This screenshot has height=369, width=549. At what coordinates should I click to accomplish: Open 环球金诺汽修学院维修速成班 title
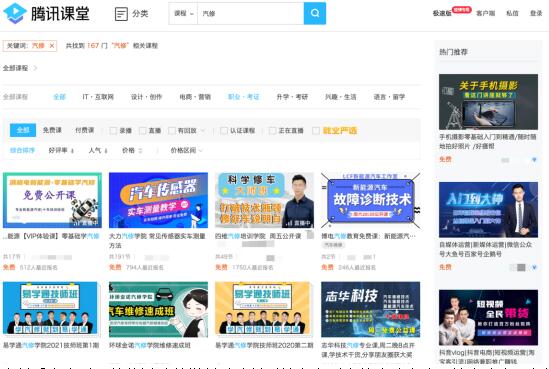point(150,345)
